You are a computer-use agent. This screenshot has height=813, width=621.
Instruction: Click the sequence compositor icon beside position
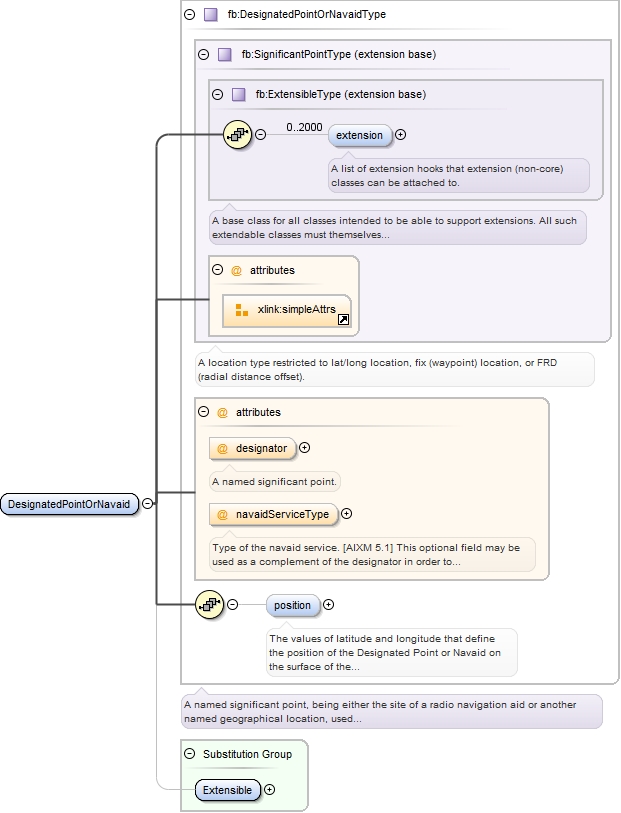210,604
